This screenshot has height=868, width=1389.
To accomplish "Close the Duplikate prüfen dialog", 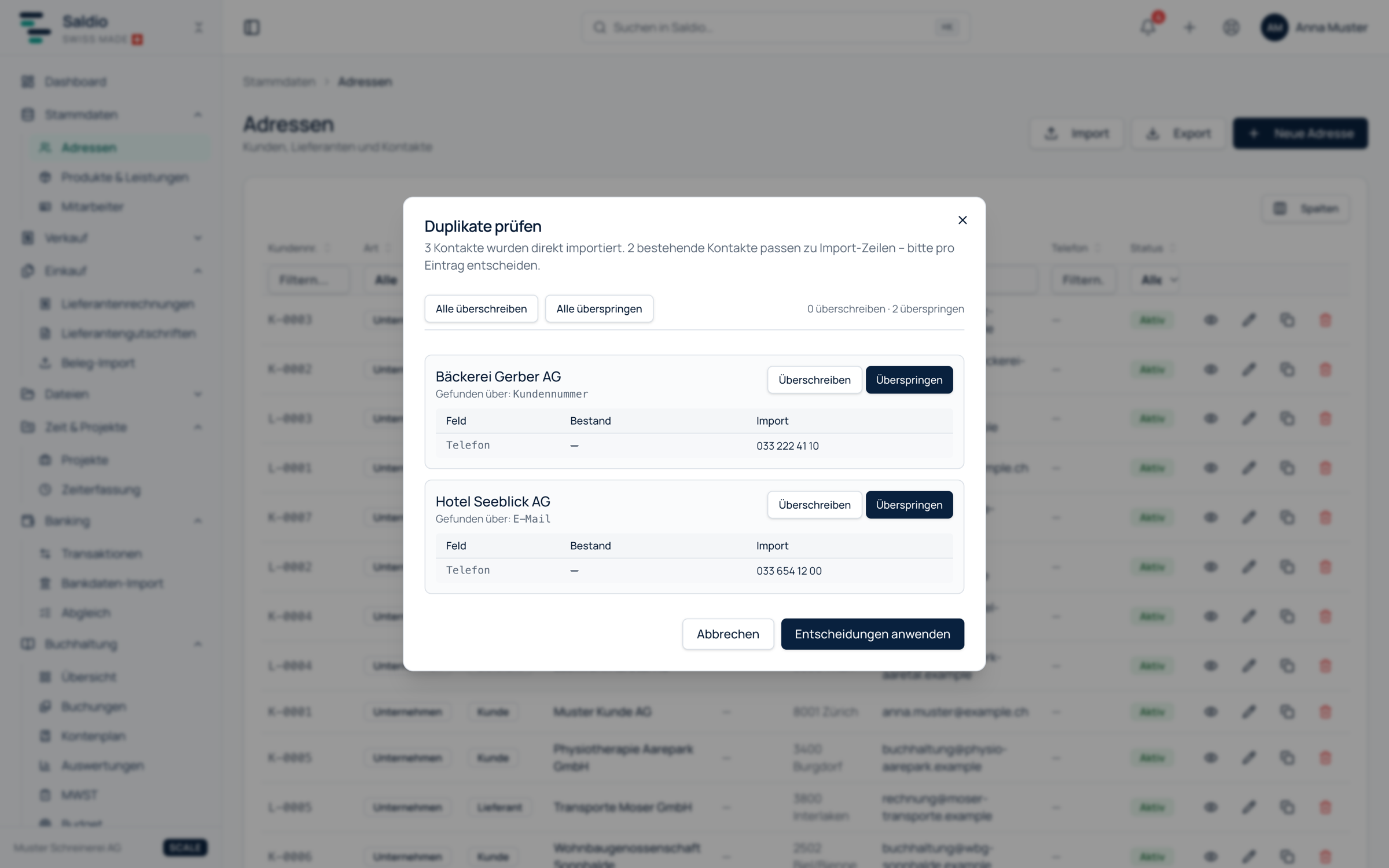I will [962, 220].
